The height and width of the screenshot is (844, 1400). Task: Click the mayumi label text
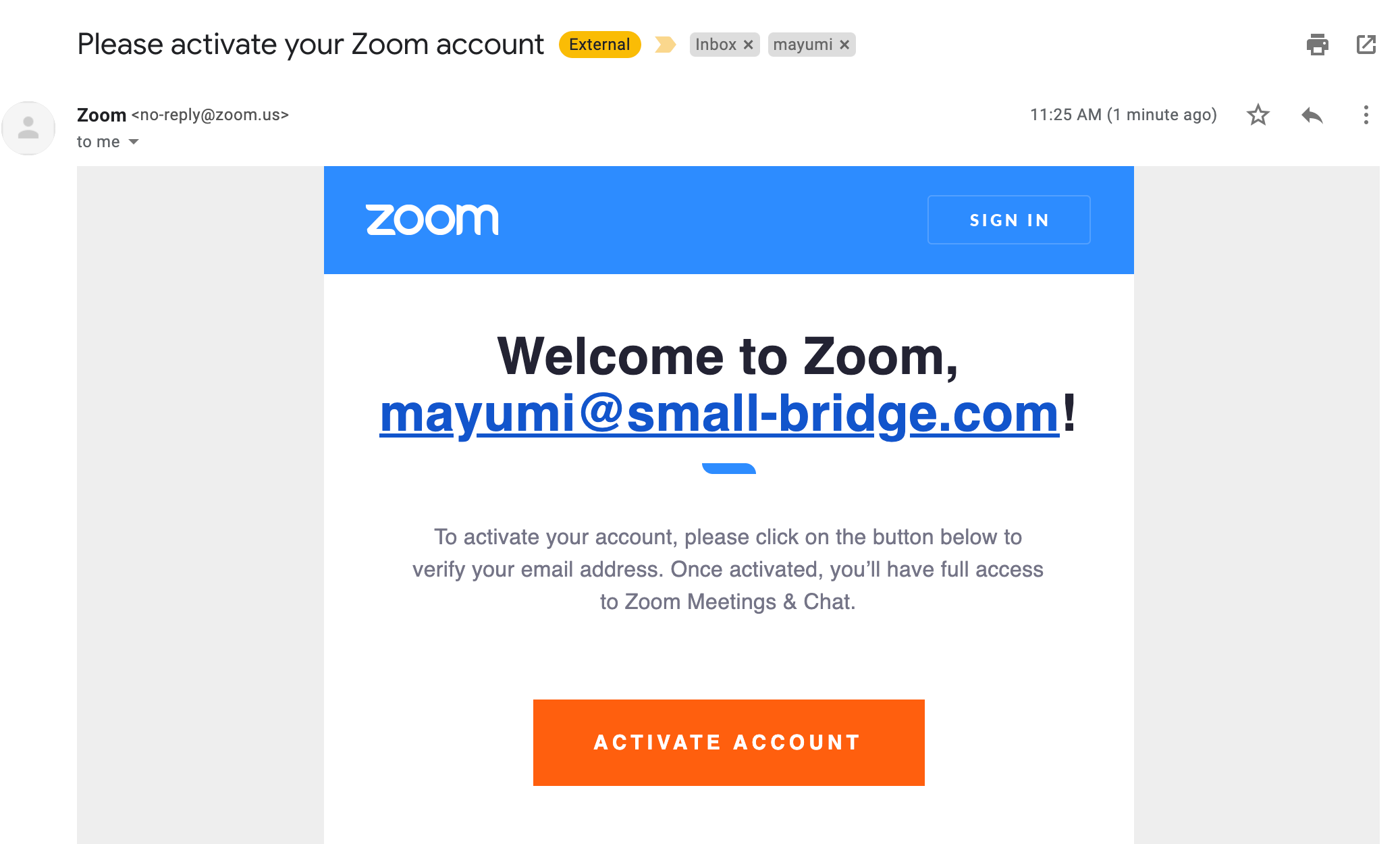point(803,45)
